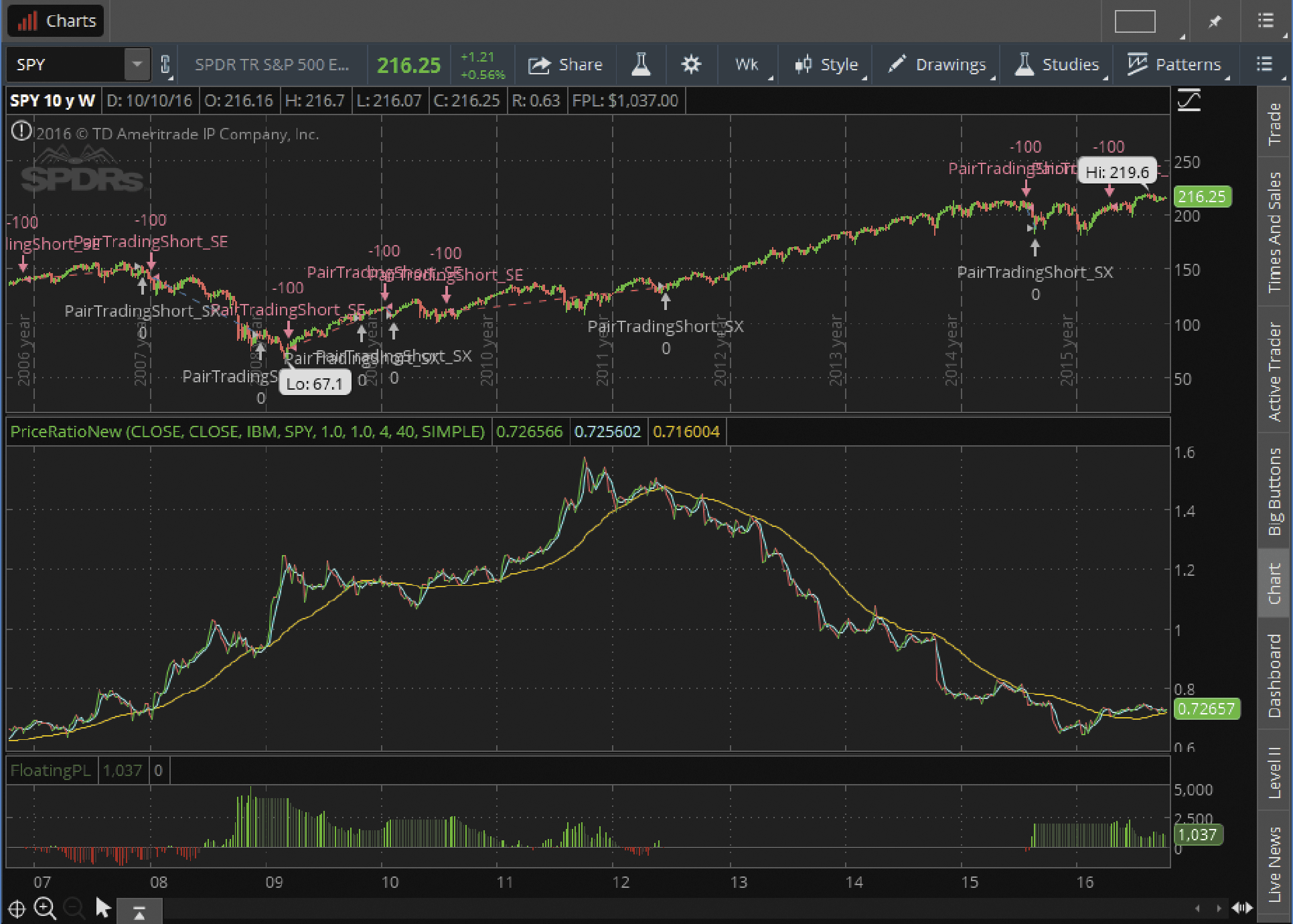The width and height of the screenshot is (1293, 924).
Task: Open the Studies menu
Action: tap(1057, 64)
